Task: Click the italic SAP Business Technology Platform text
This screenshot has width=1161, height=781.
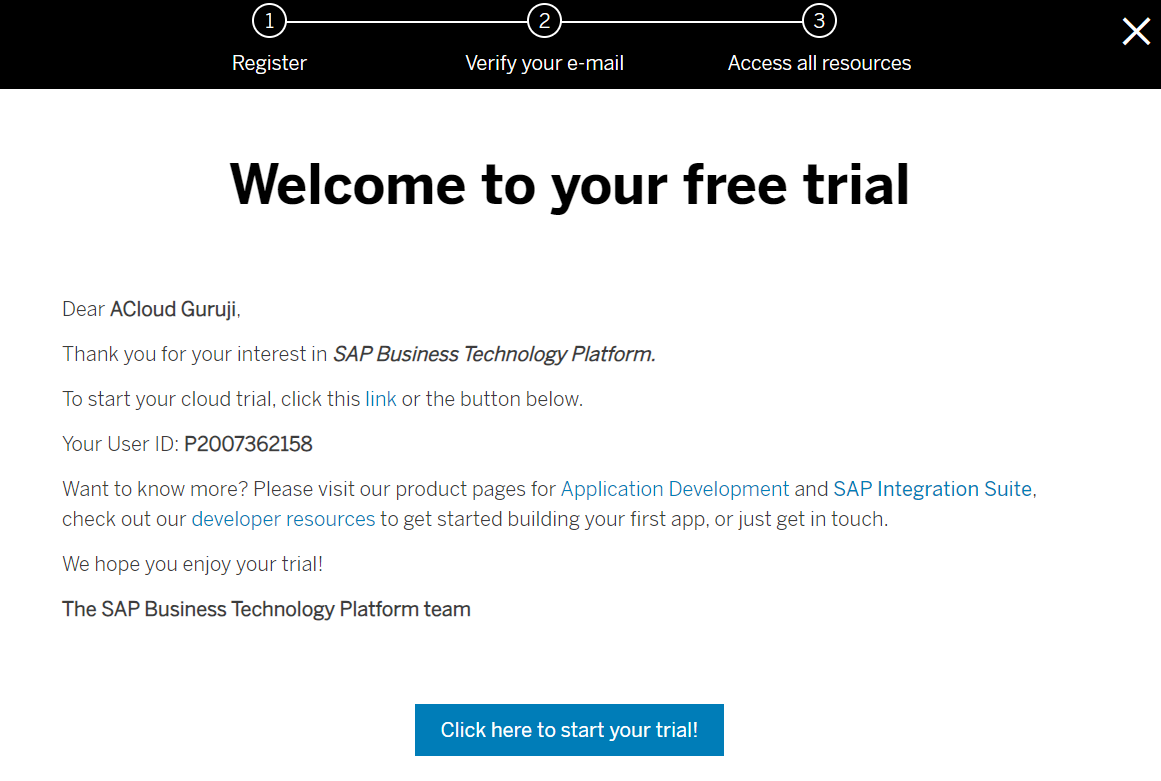Action: 494,354
